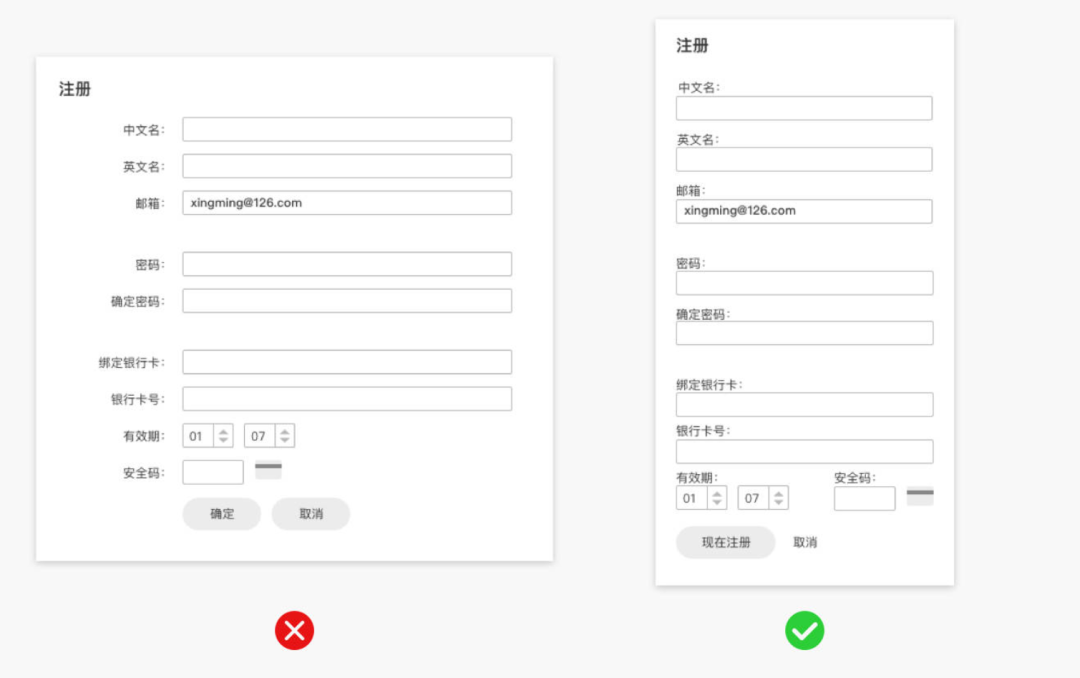Click the card icon beside 安全码 in right form
This screenshot has width=1080, height=678.
pyautogui.click(x=920, y=496)
